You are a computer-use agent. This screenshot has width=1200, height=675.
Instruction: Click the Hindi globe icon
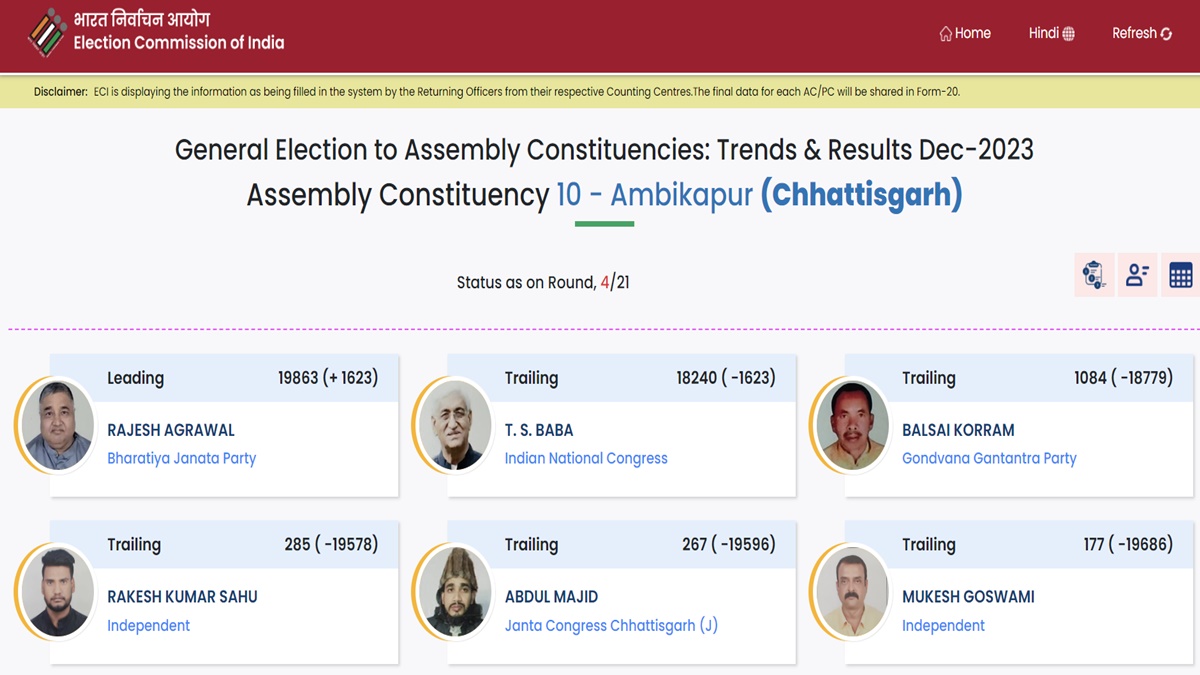(1069, 34)
